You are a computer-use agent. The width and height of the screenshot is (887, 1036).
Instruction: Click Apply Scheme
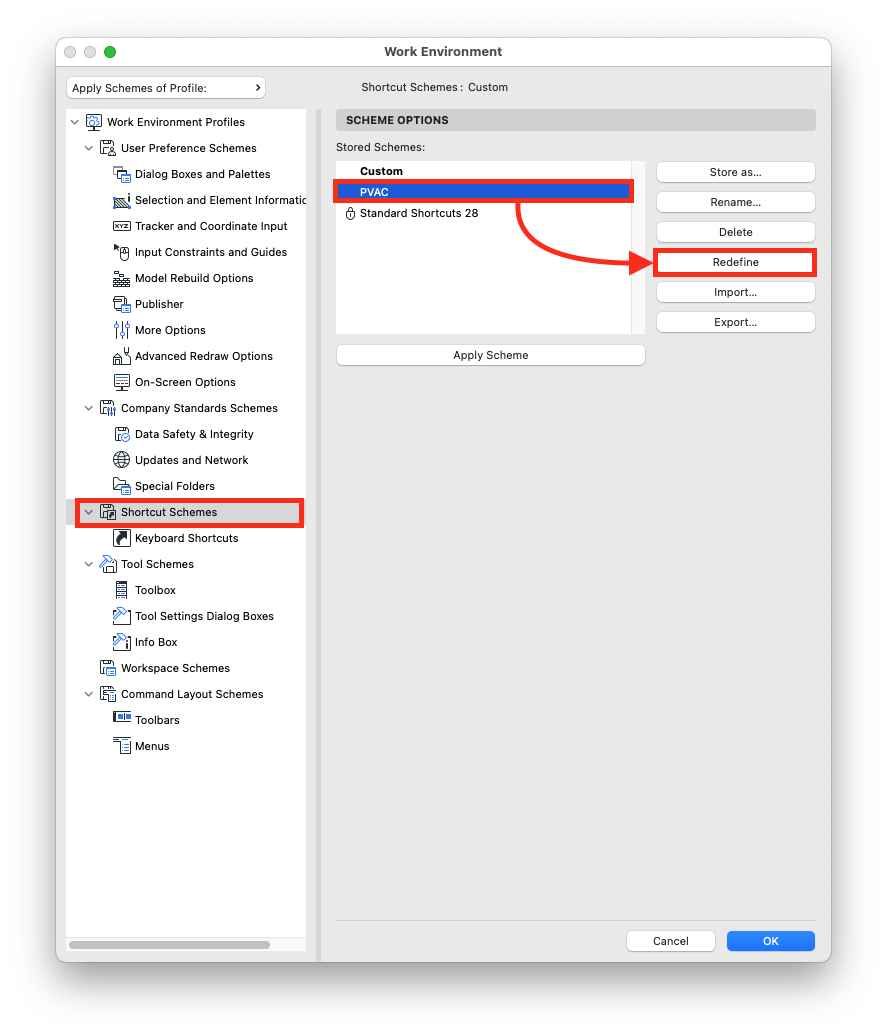(490, 355)
